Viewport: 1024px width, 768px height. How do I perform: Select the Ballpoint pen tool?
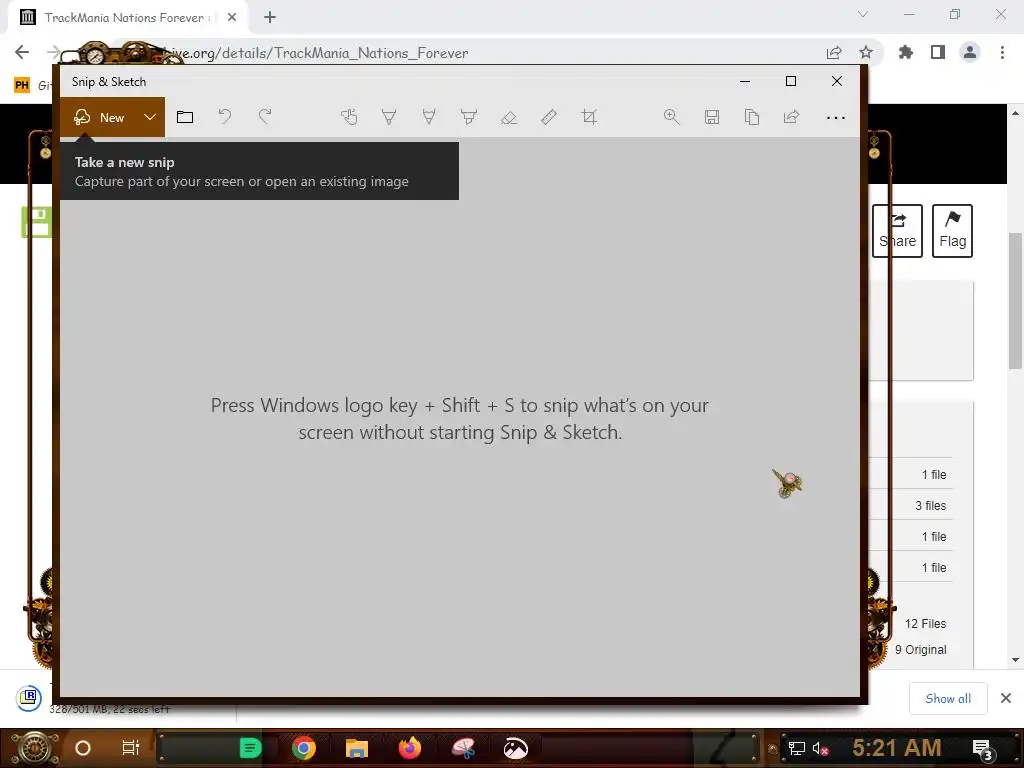click(x=389, y=117)
